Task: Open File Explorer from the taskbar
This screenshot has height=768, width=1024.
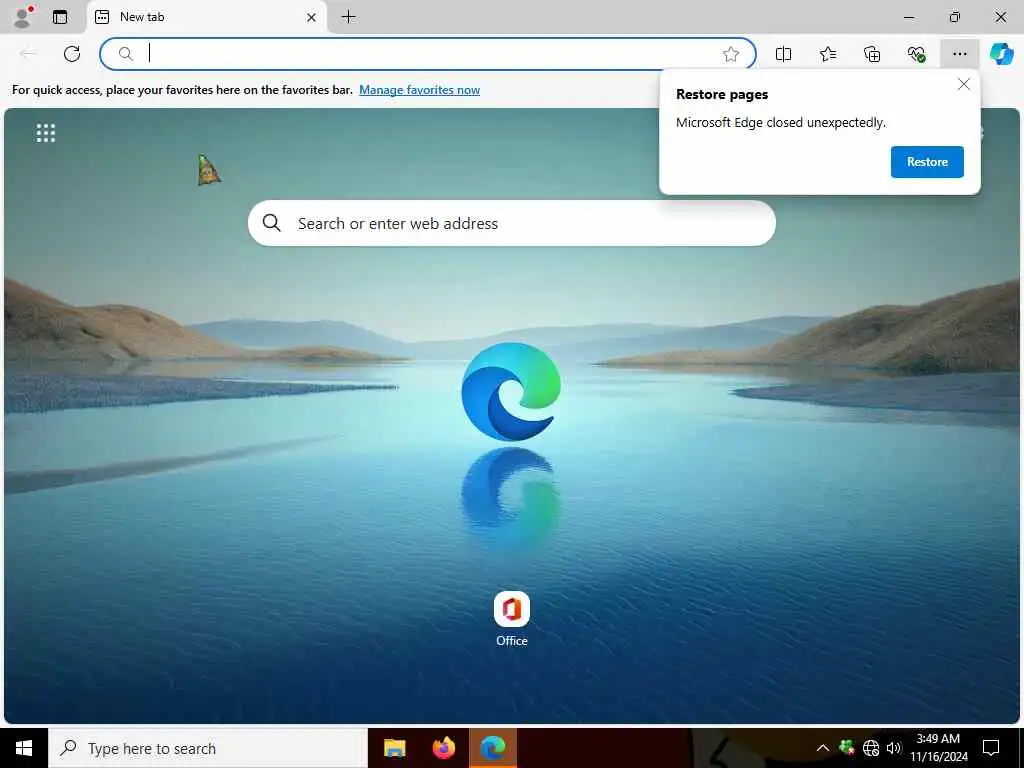Action: click(394, 748)
